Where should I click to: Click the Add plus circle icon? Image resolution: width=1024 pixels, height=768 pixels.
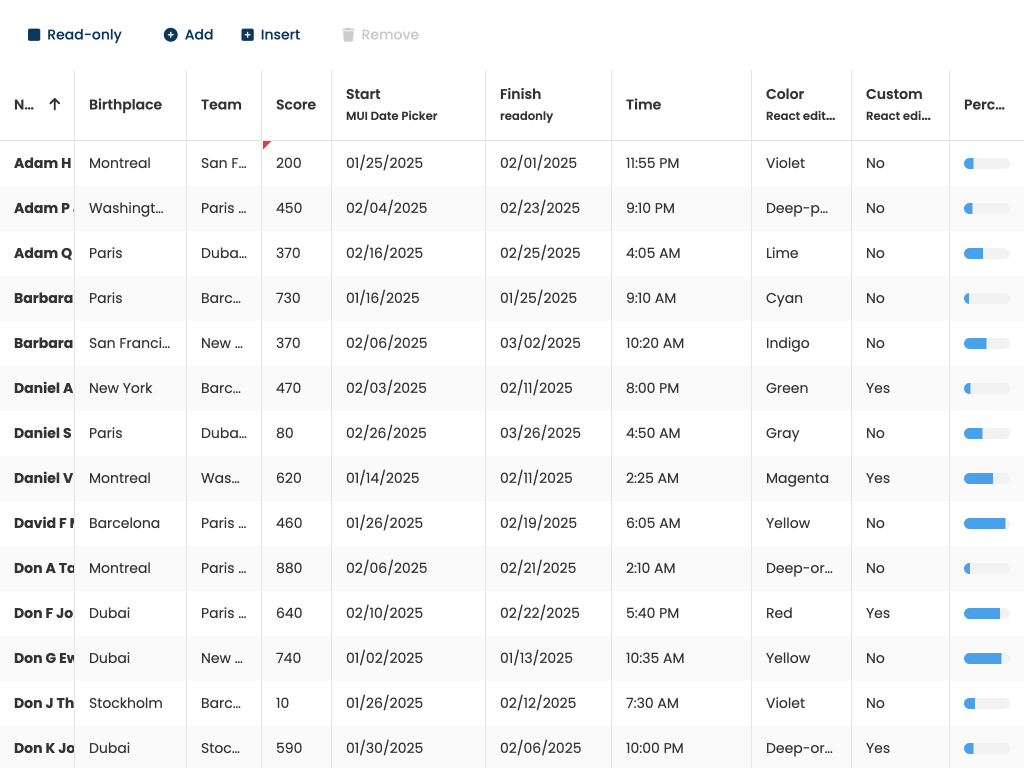point(171,35)
